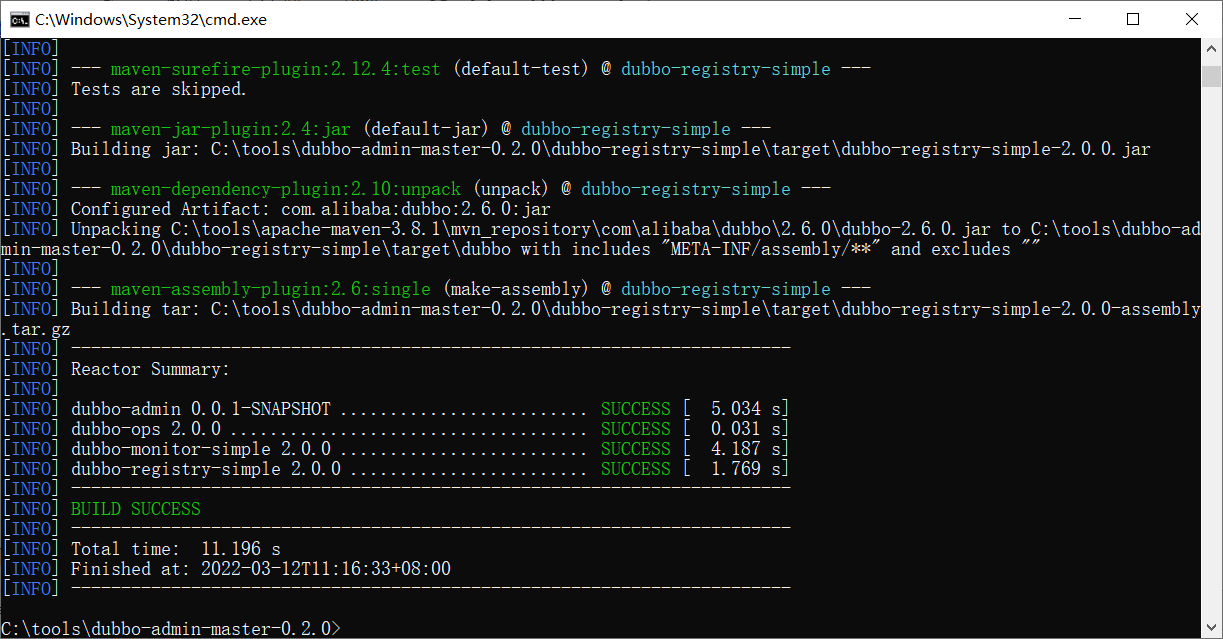Click the '0.031 s' duration value
The height and width of the screenshot is (639, 1223).
click(744, 429)
